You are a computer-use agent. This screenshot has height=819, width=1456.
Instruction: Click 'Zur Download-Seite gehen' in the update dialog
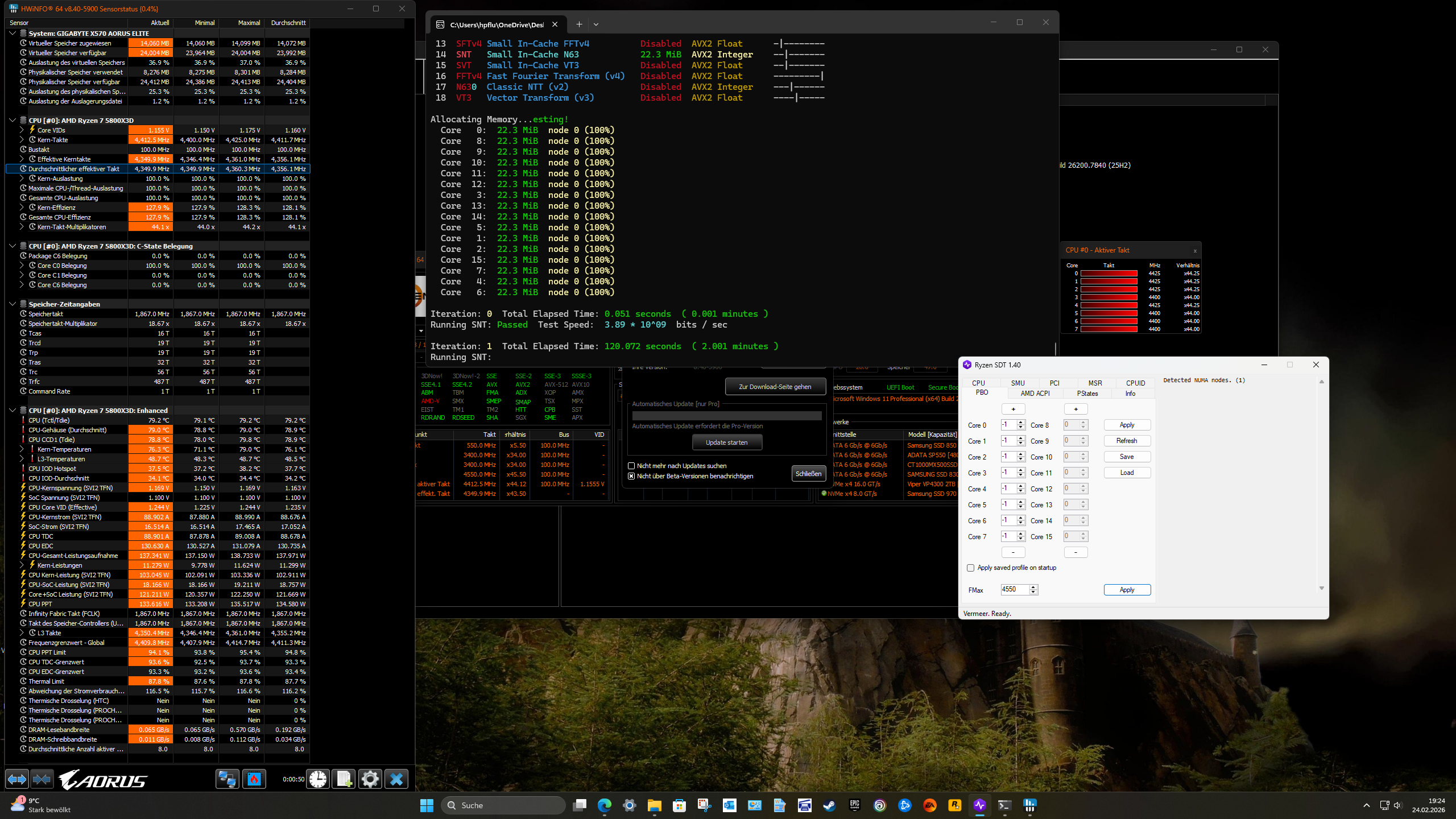(775, 386)
